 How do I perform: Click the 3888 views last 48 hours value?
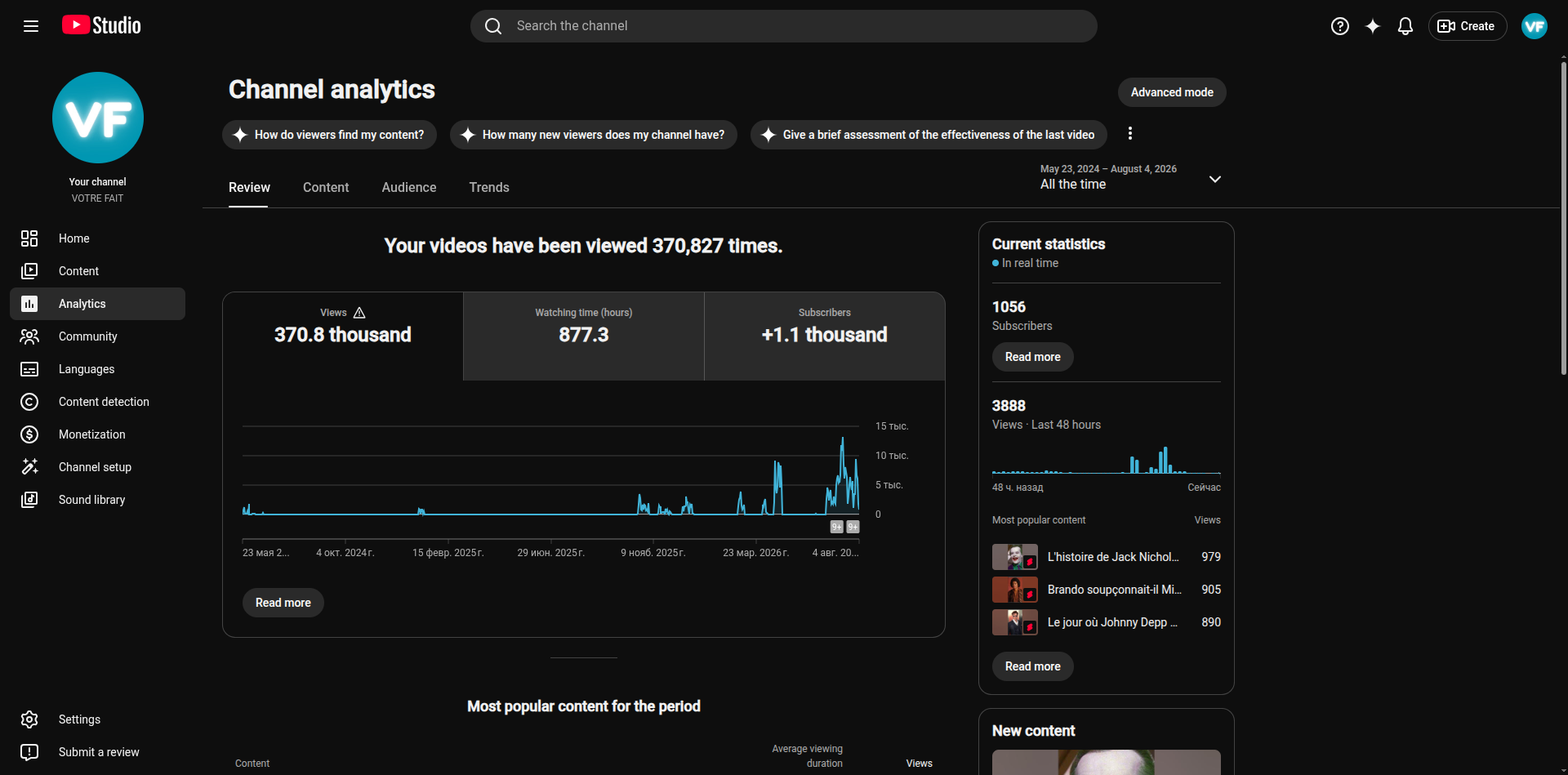(x=1009, y=406)
